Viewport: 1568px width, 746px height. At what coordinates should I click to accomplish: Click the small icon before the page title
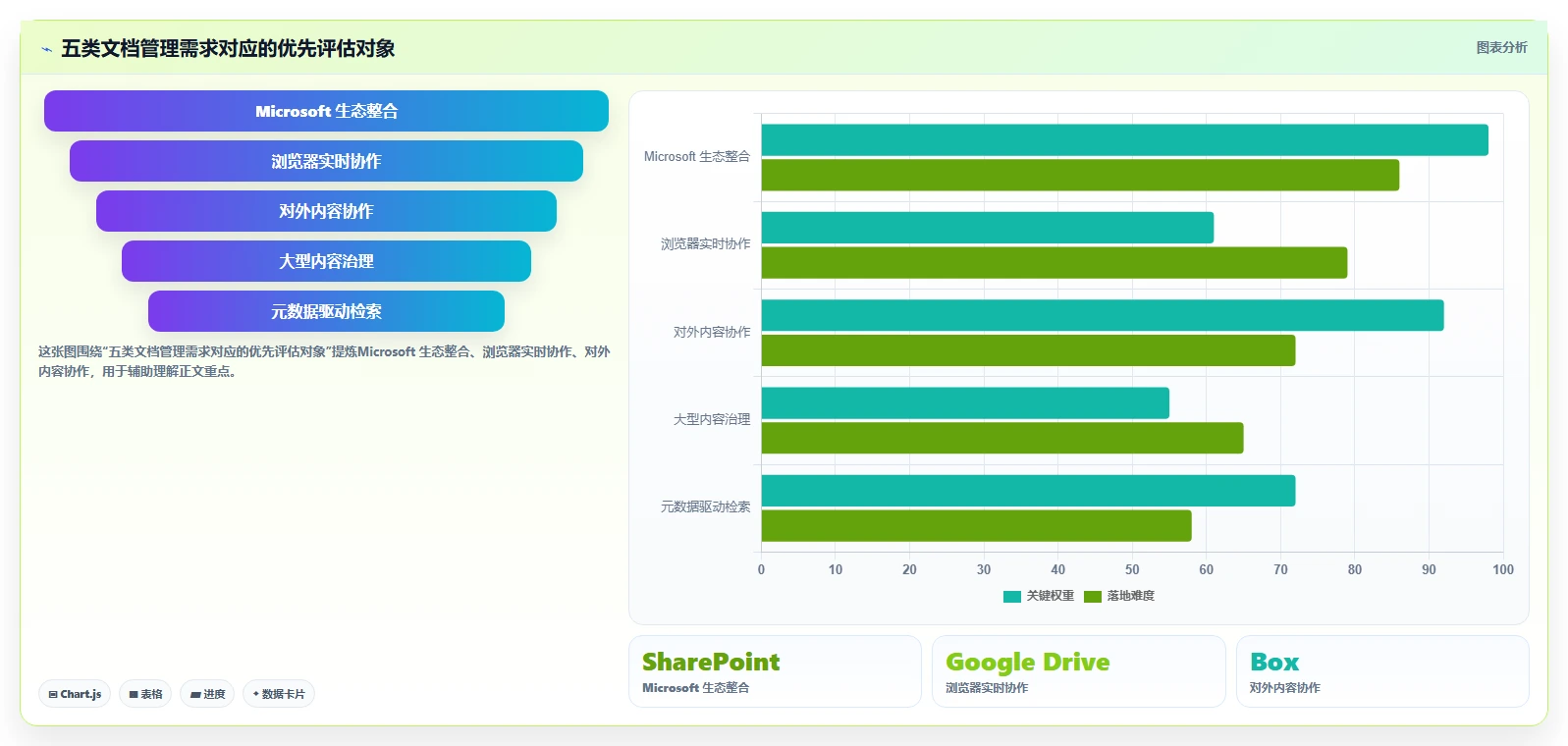(x=46, y=49)
